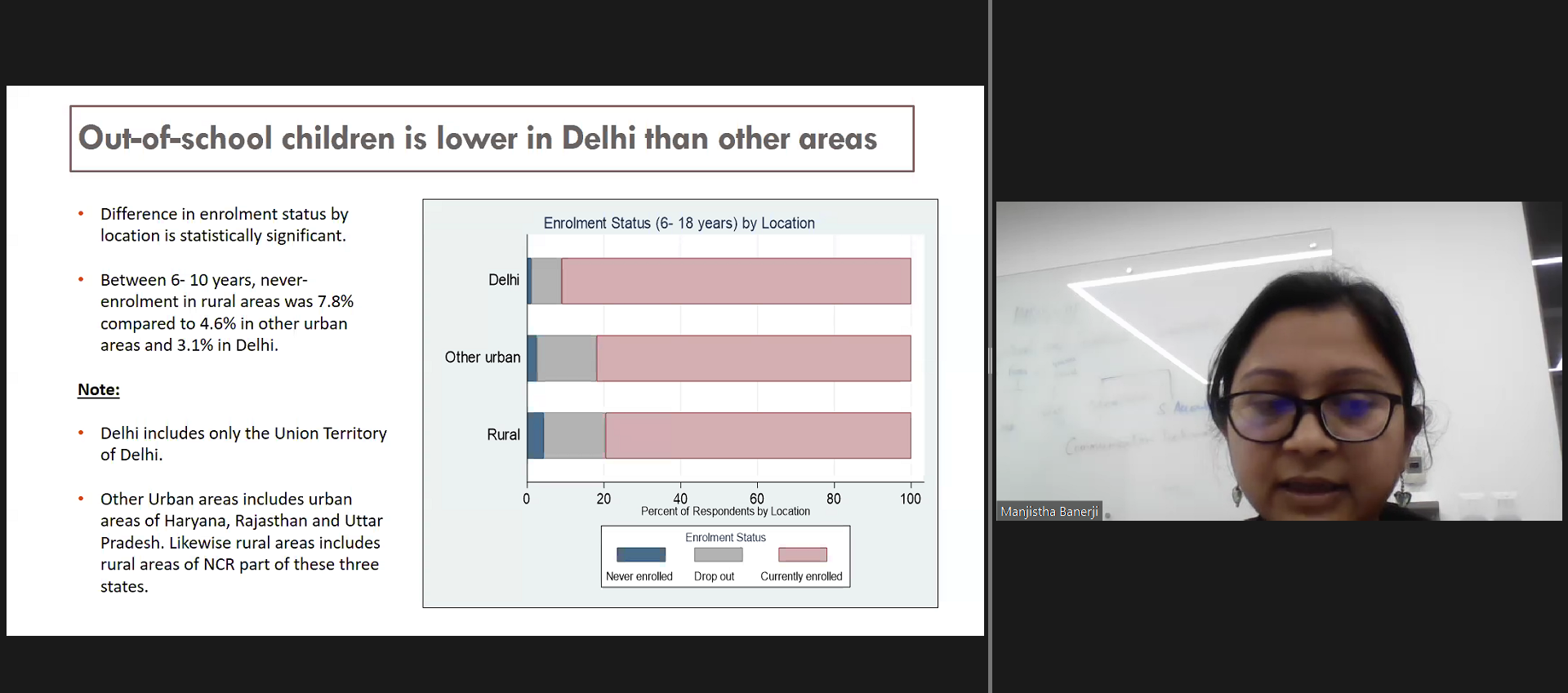Click the Rural never enrolled blue bar segment
The width and height of the screenshot is (1568, 693).
[536, 436]
